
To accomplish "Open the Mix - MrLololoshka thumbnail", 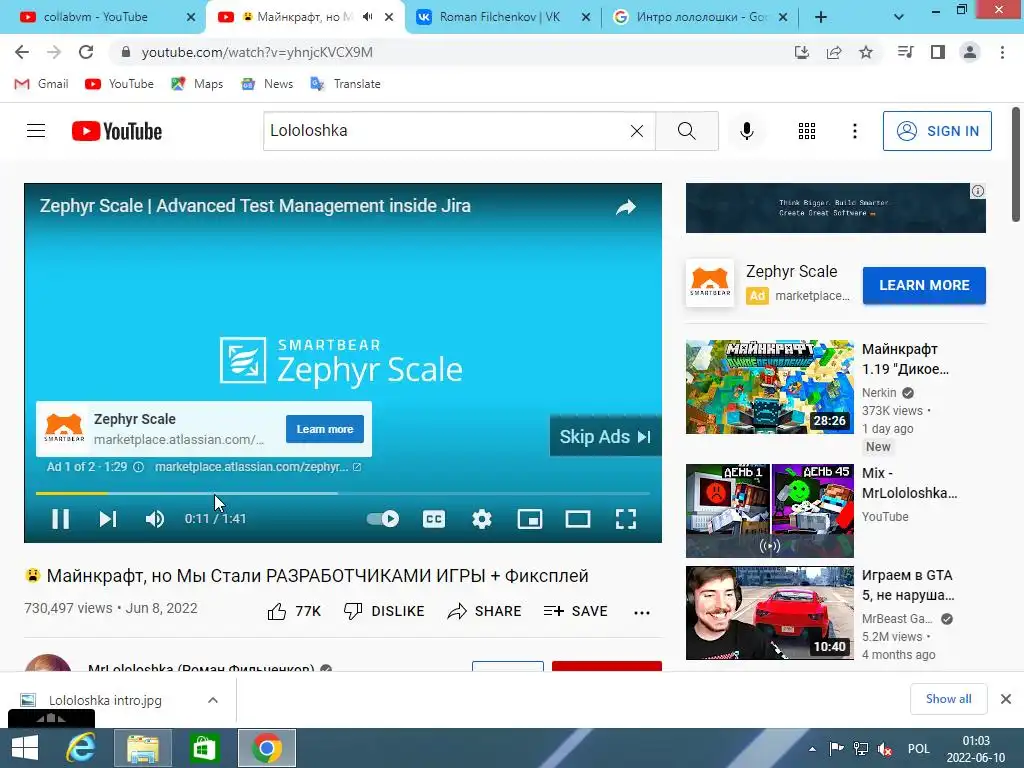I will (769, 511).
